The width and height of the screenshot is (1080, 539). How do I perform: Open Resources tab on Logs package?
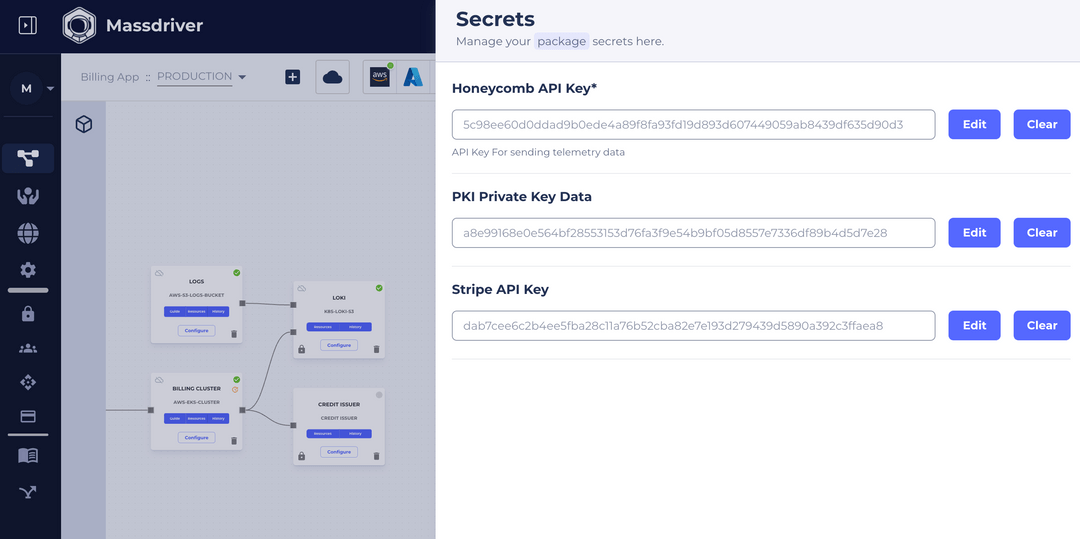click(x=197, y=312)
